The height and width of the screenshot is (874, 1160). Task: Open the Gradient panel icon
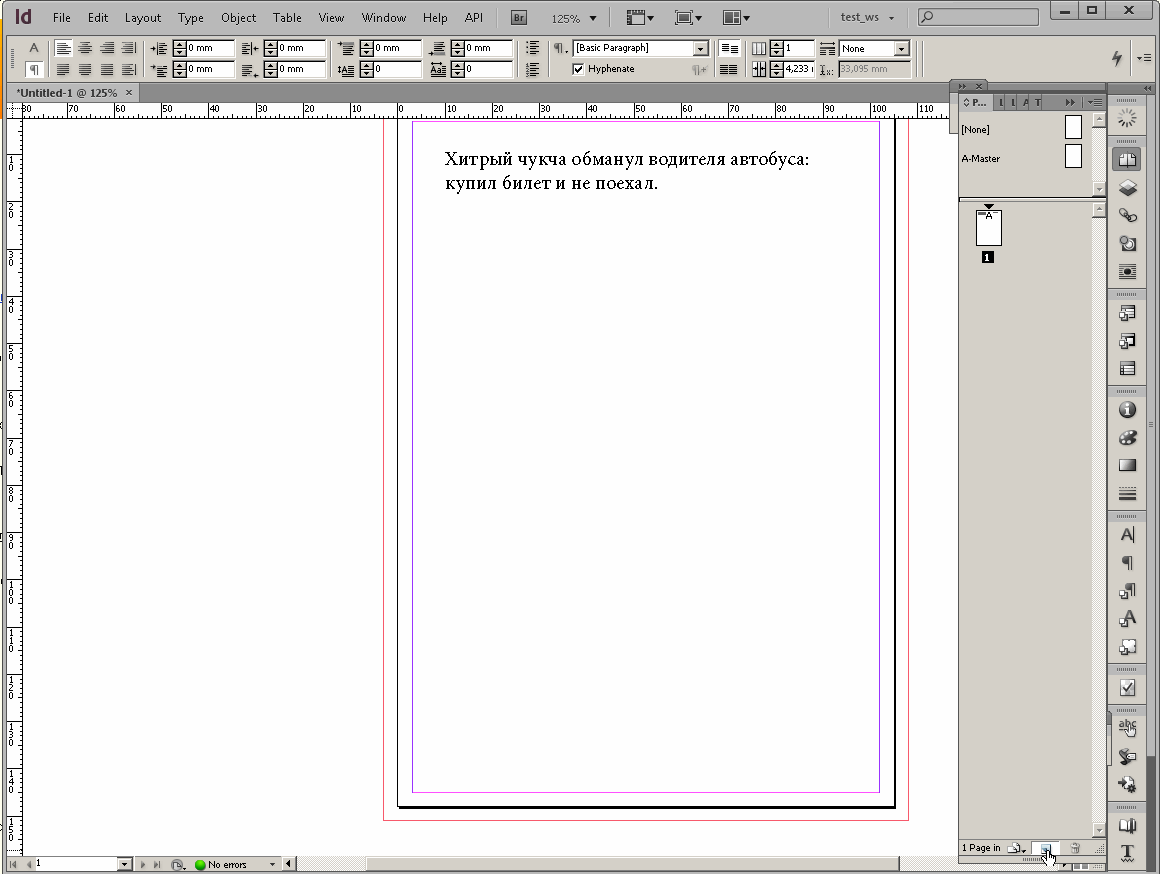(1127, 465)
